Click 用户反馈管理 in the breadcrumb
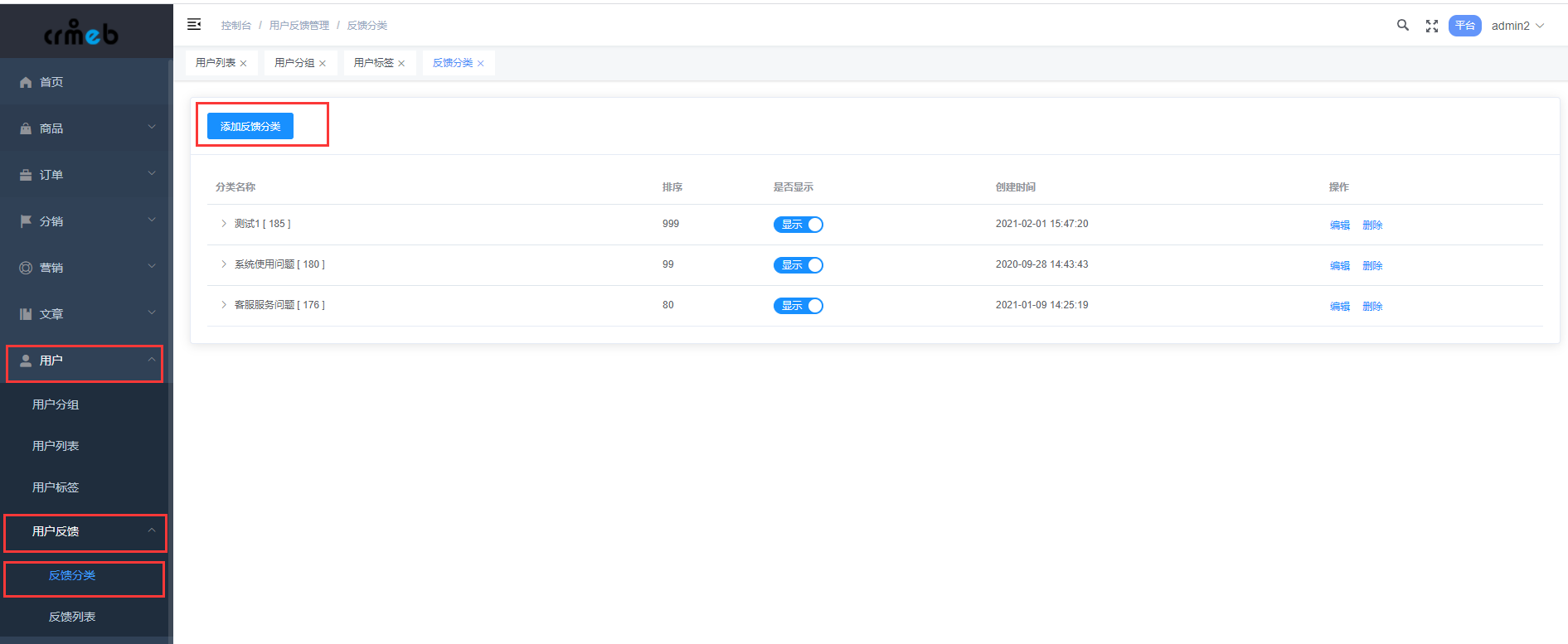The image size is (1568, 644). pyautogui.click(x=299, y=26)
